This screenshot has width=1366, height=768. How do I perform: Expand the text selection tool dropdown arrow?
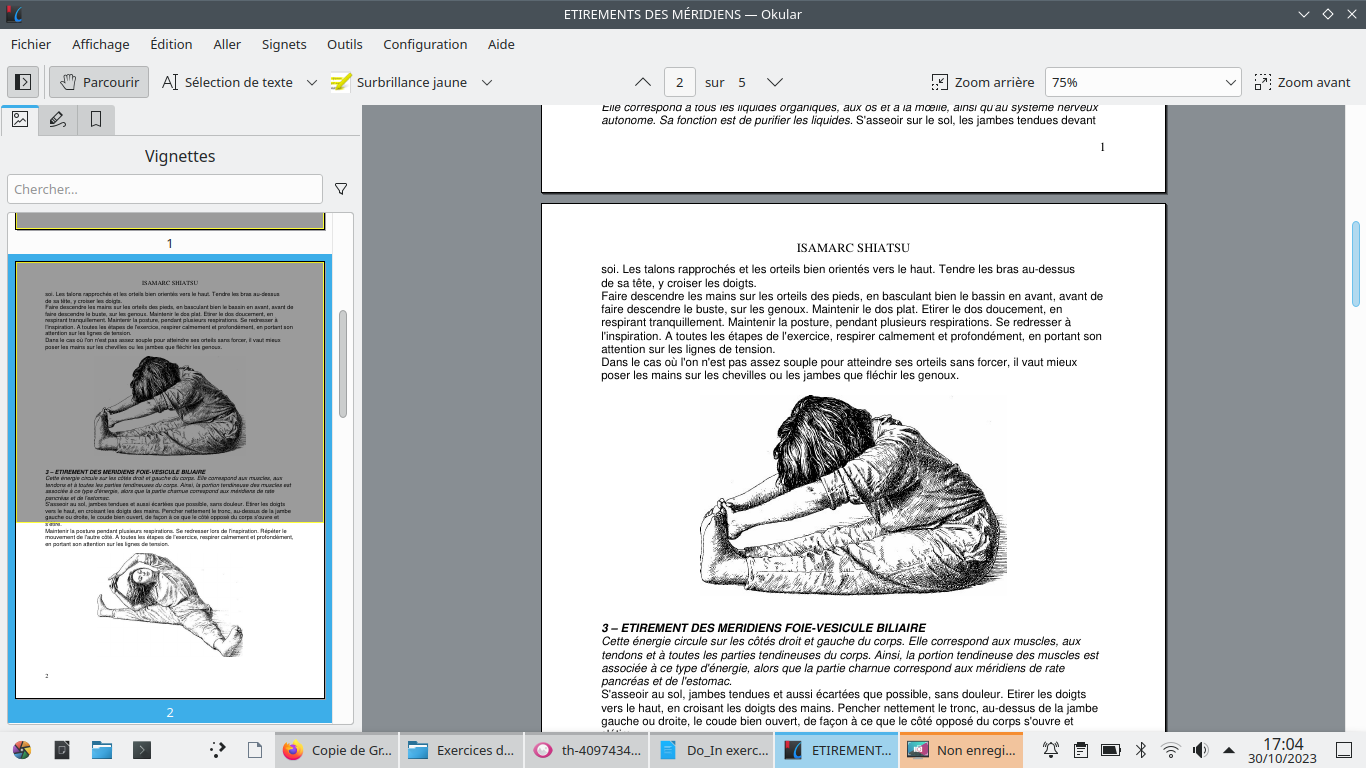click(x=311, y=82)
